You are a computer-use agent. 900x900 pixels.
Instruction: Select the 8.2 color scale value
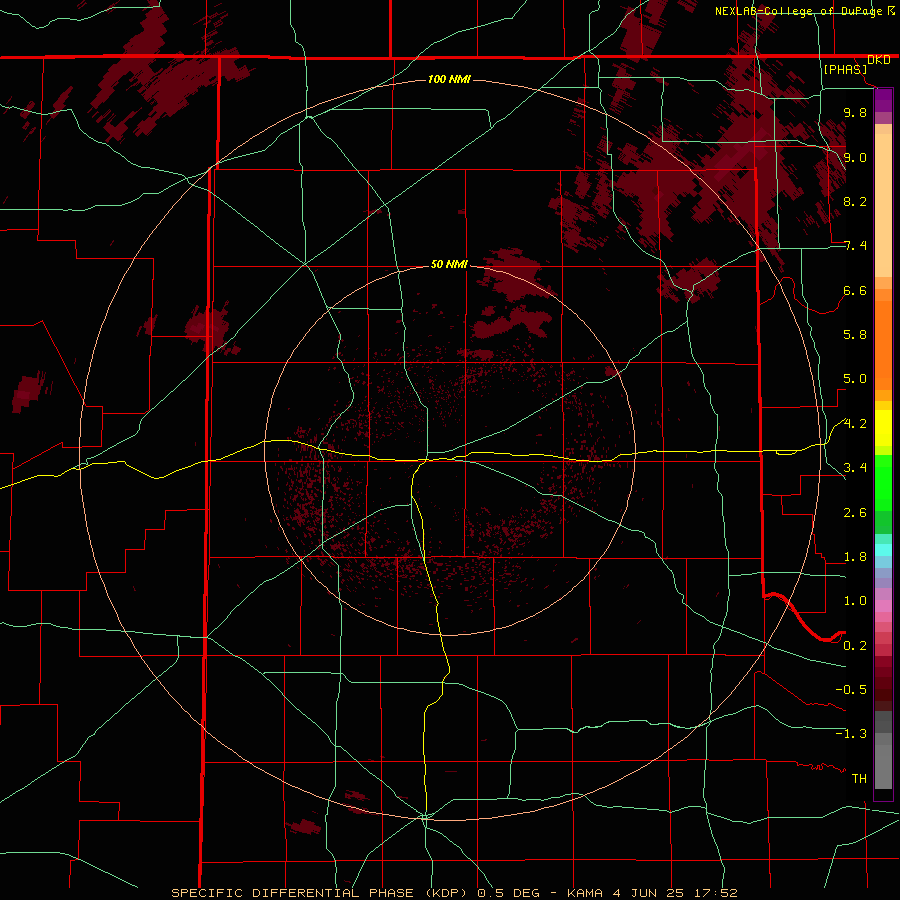(x=855, y=201)
